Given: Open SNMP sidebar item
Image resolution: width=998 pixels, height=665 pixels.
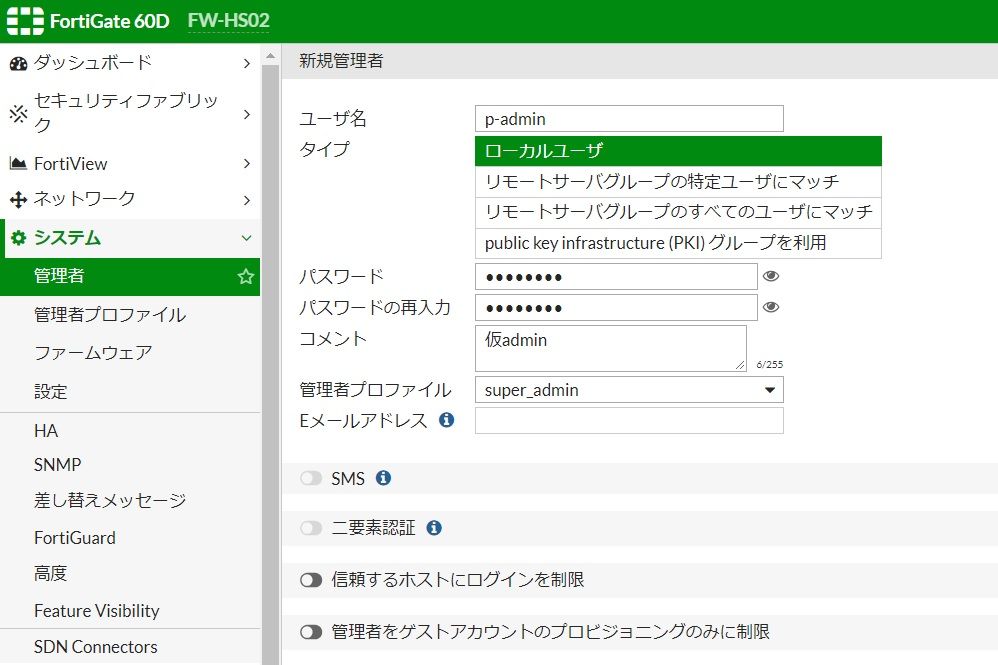Looking at the screenshot, I should point(130,465).
